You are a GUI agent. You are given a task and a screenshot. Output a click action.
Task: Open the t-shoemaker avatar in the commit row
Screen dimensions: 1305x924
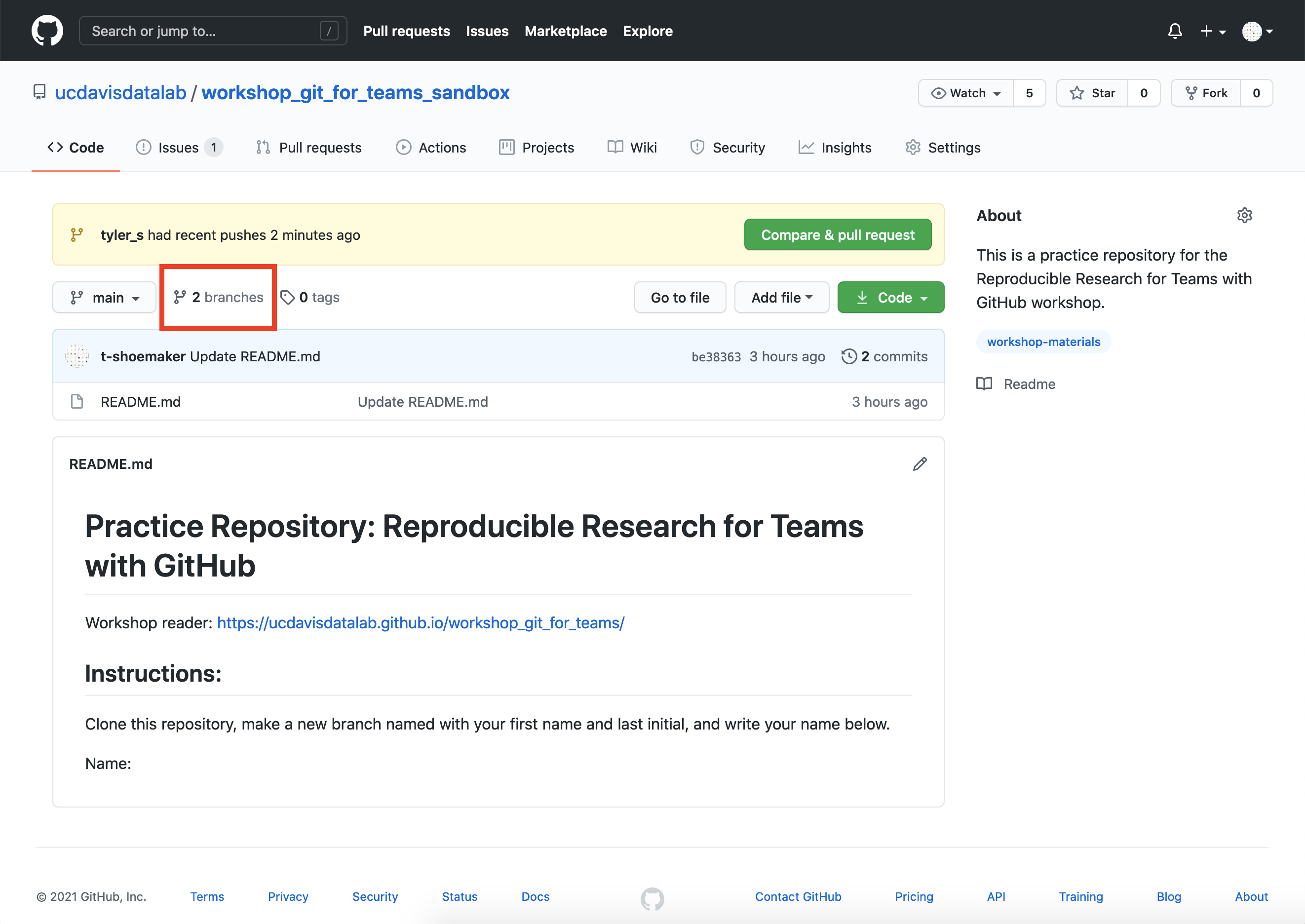(77, 356)
